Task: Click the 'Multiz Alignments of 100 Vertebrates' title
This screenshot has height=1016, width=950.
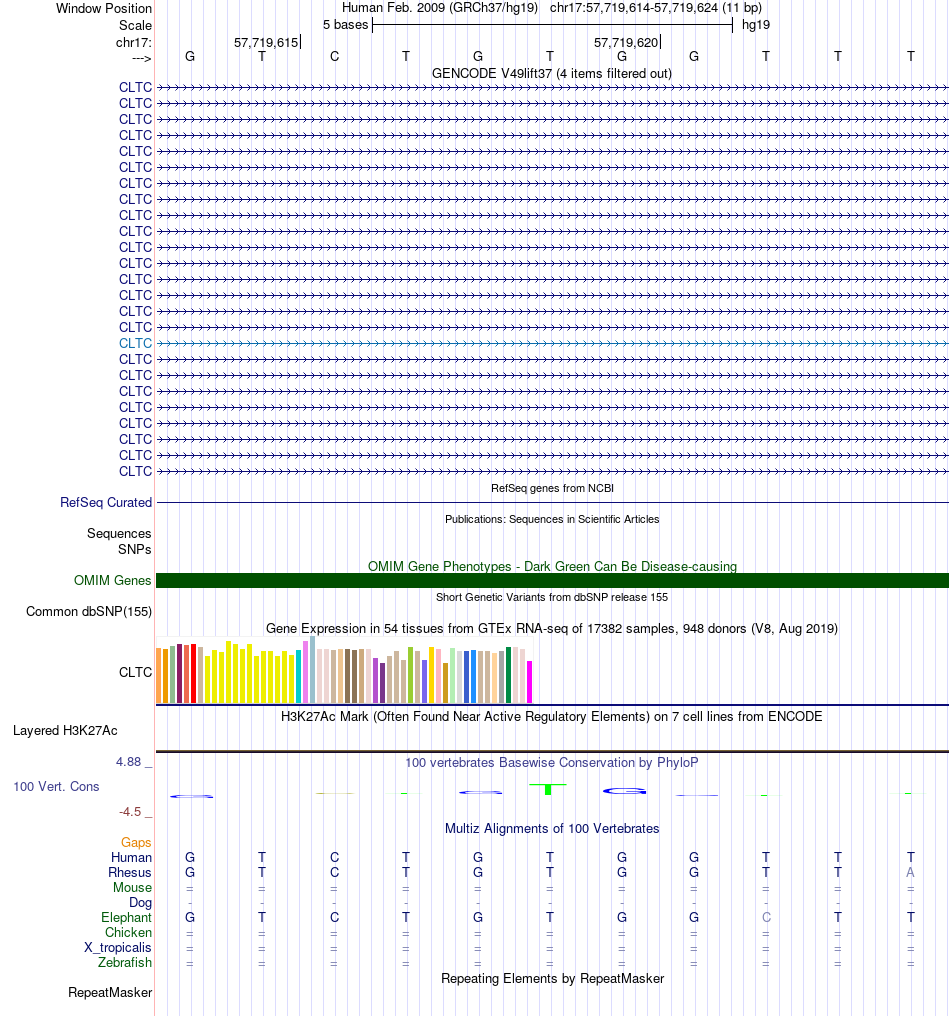Action: (x=552, y=829)
